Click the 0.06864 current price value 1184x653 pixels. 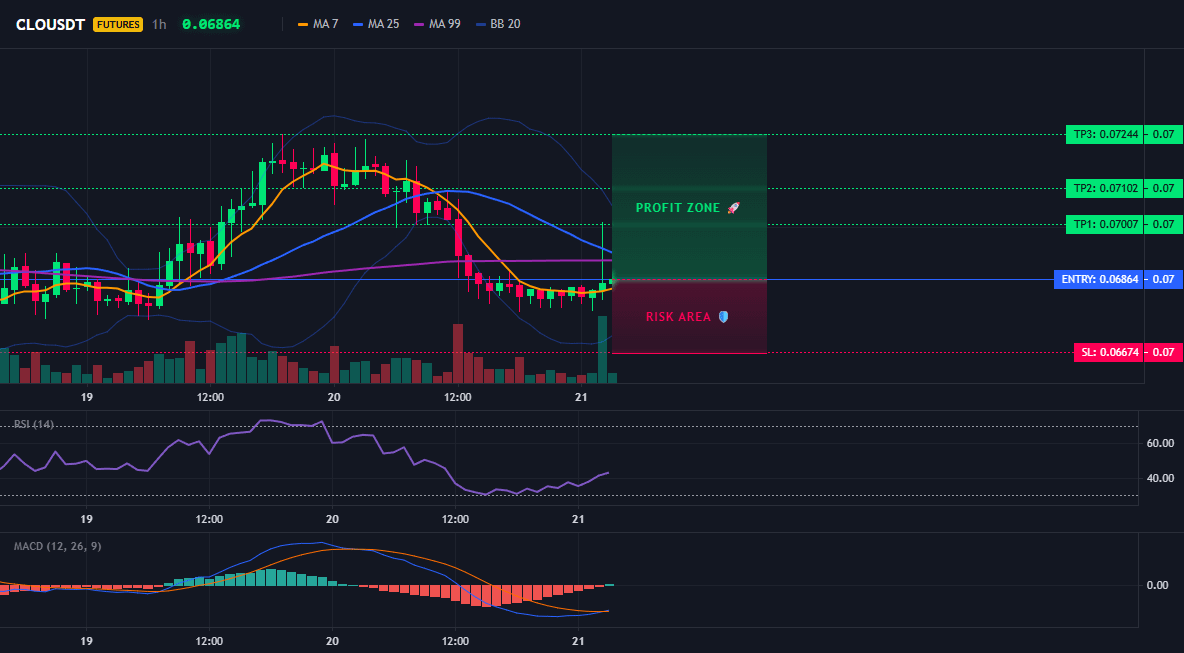pos(211,24)
